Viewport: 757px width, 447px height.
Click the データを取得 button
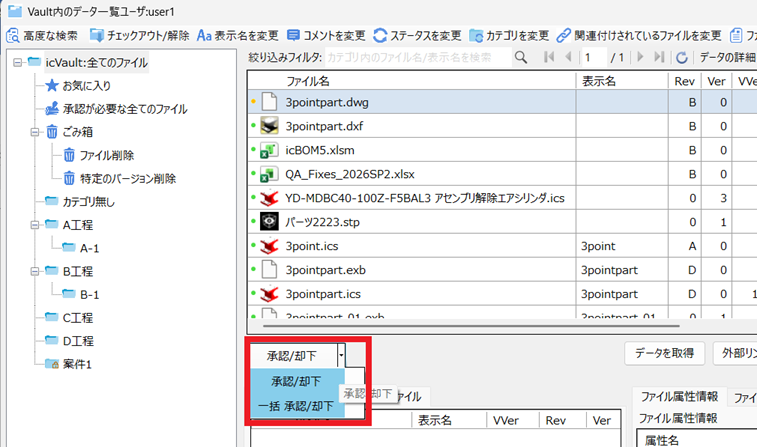tap(664, 353)
